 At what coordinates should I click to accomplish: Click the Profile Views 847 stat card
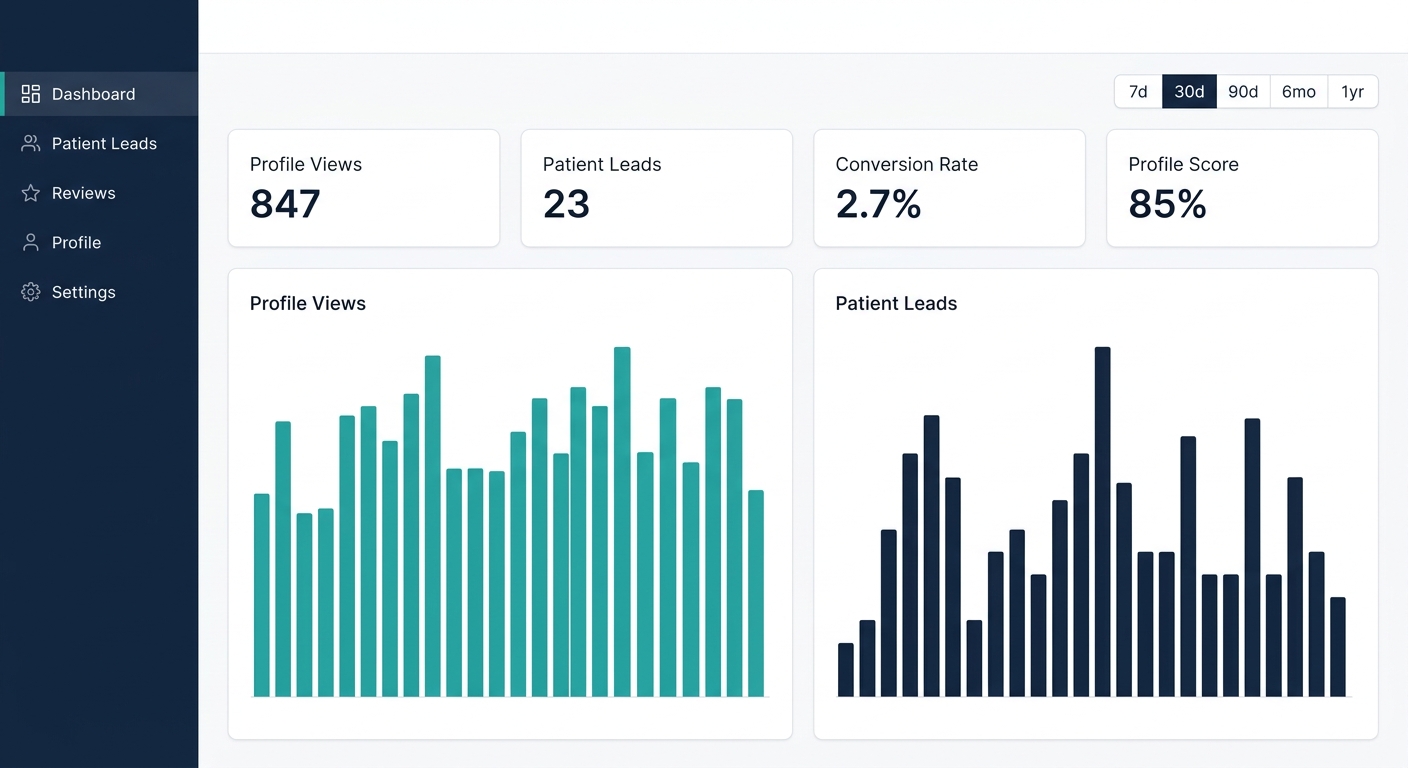[364, 188]
